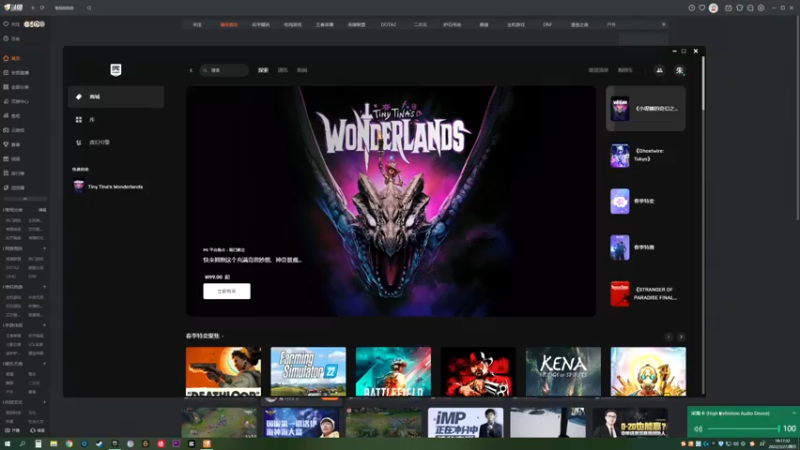Screen dimensions: 800x450
Task: Collapse the volume popup with chevron
Action: 794,413
